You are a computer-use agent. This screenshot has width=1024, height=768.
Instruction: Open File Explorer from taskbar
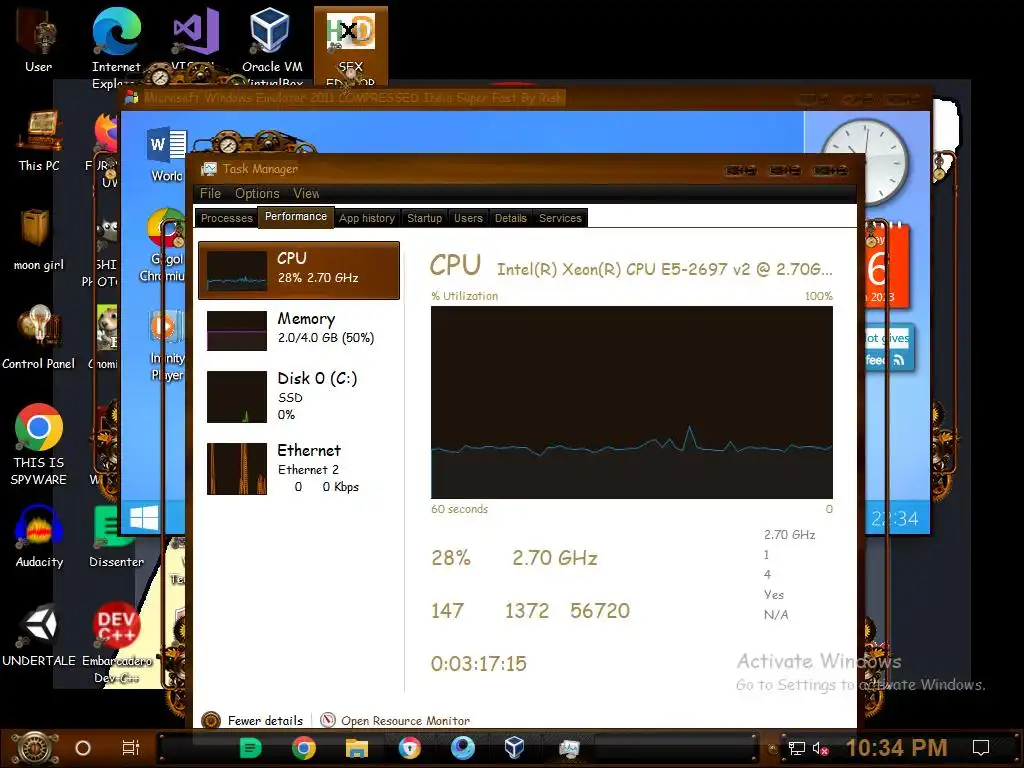357,748
